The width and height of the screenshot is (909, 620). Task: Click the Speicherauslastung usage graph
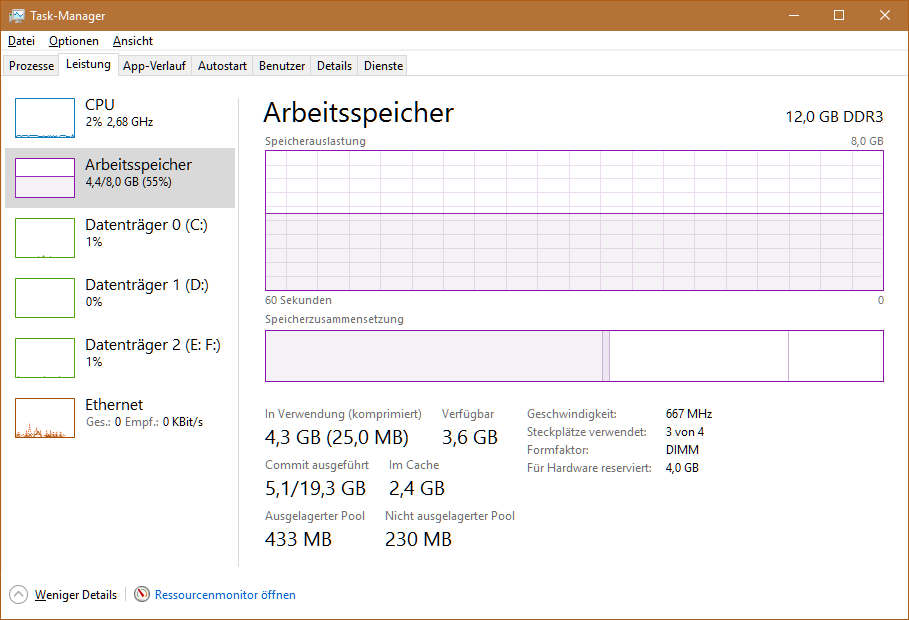pyautogui.click(x=574, y=220)
